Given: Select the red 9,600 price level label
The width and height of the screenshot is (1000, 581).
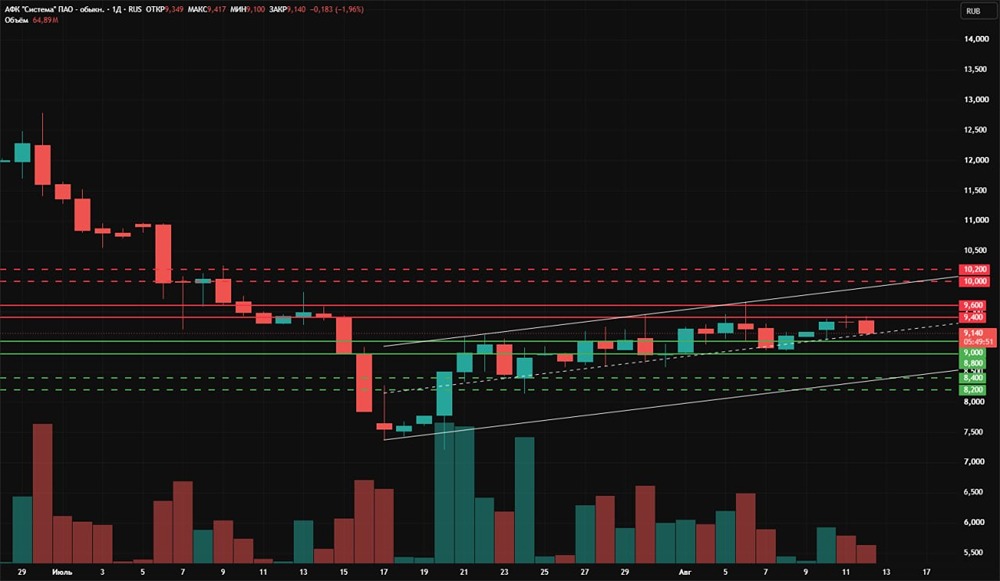Looking at the screenshot, I should [973, 305].
